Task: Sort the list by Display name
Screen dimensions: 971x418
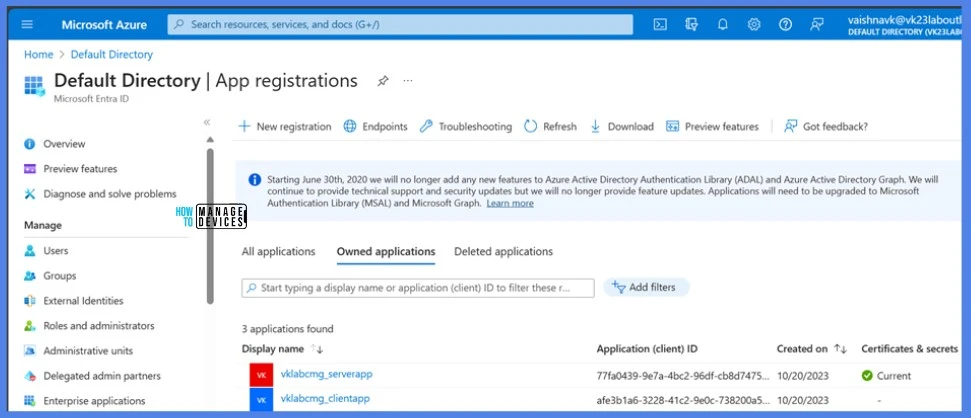Action: pos(282,349)
